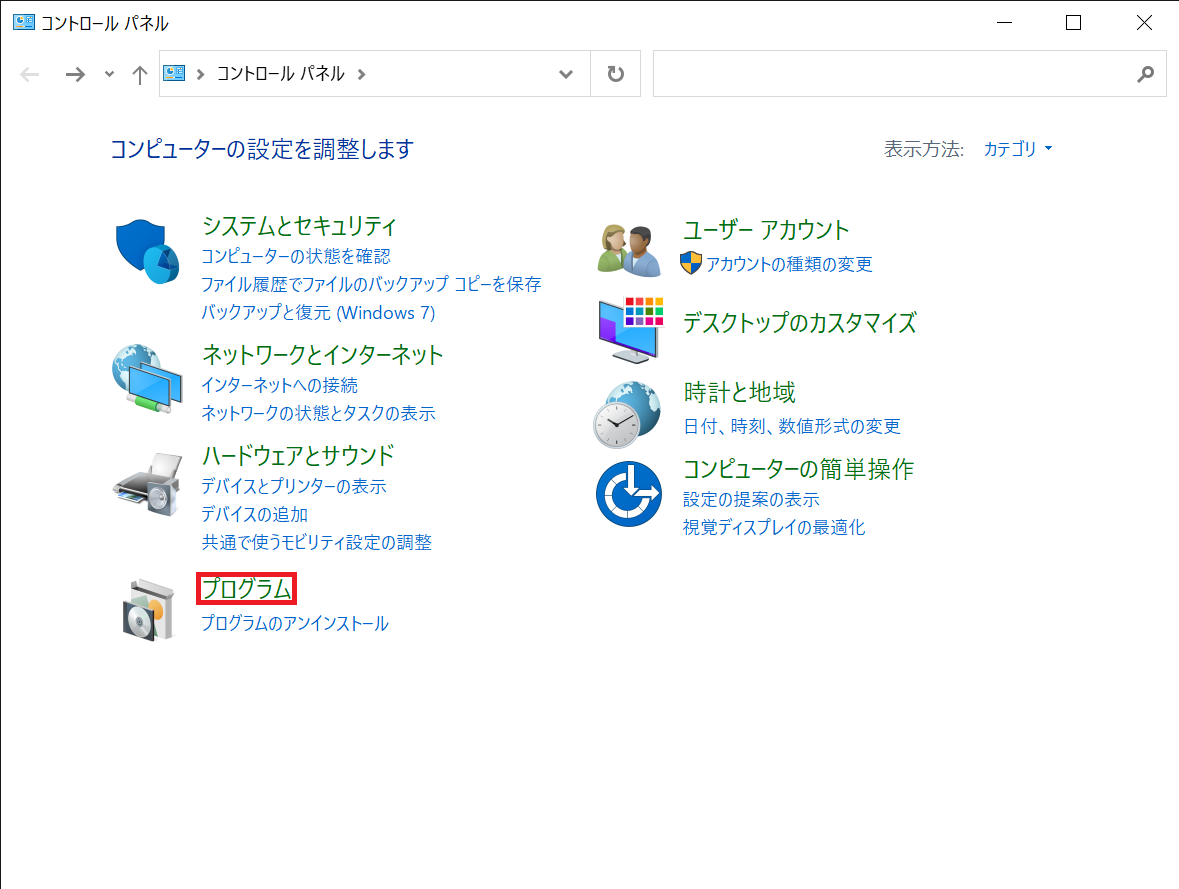Image resolution: width=1179 pixels, height=889 pixels.
Task: Expand chevron after コントロール パネル breadcrumb
Action: (361, 74)
